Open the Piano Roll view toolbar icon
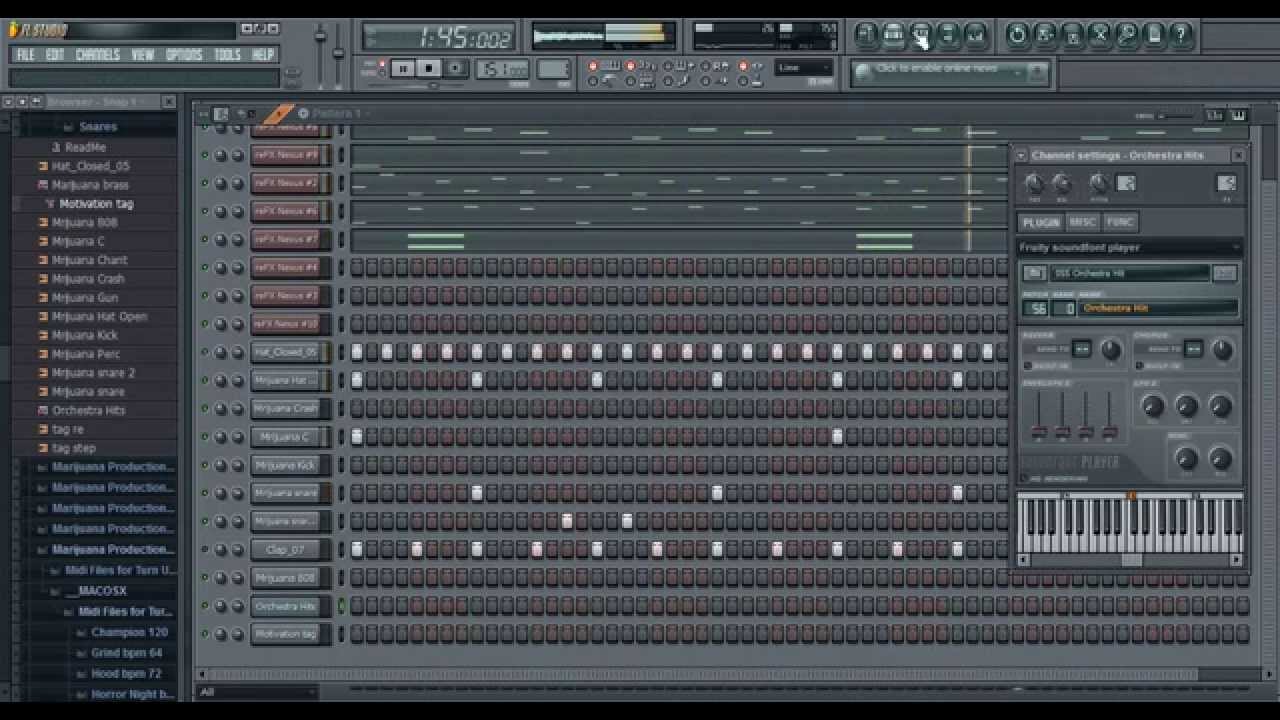 [x=920, y=35]
